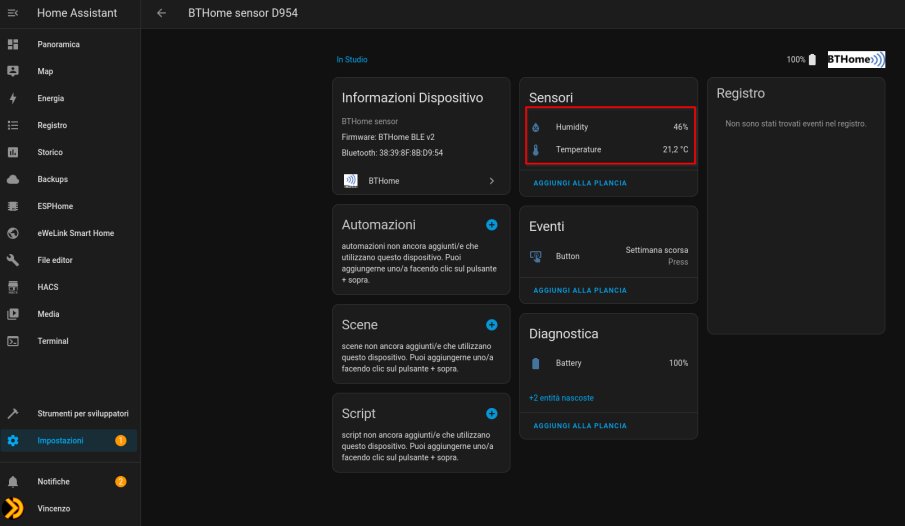Show the +2 entità nascoste

click(x=561, y=398)
